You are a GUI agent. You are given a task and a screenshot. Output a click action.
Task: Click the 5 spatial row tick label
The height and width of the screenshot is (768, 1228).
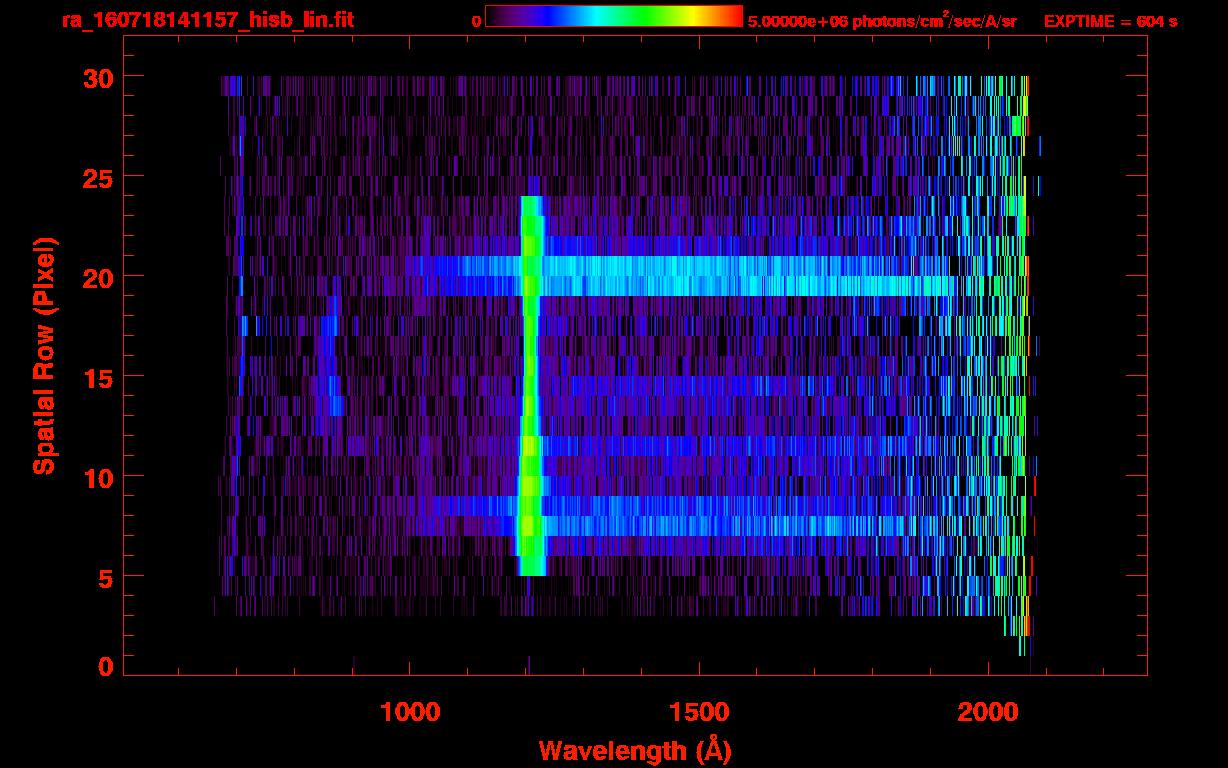[x=105, y=577]
